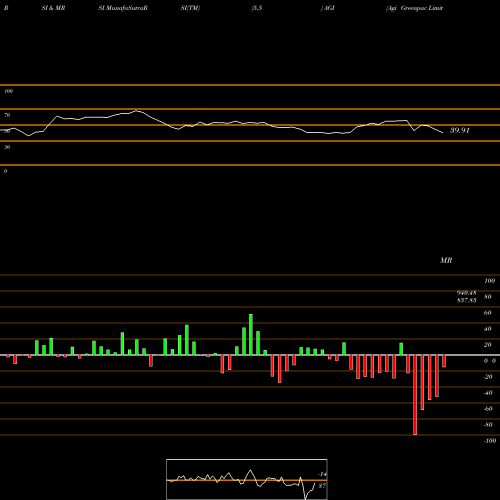Click the RSI axis label 70

tap(7, 115)
